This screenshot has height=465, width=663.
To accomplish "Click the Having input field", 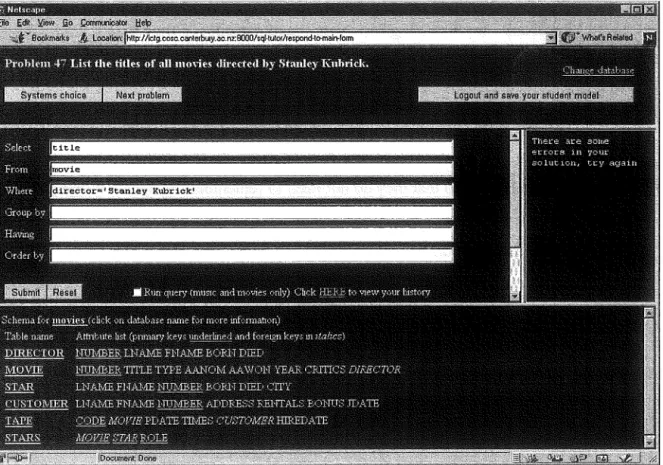I will [x=251, y=234].
